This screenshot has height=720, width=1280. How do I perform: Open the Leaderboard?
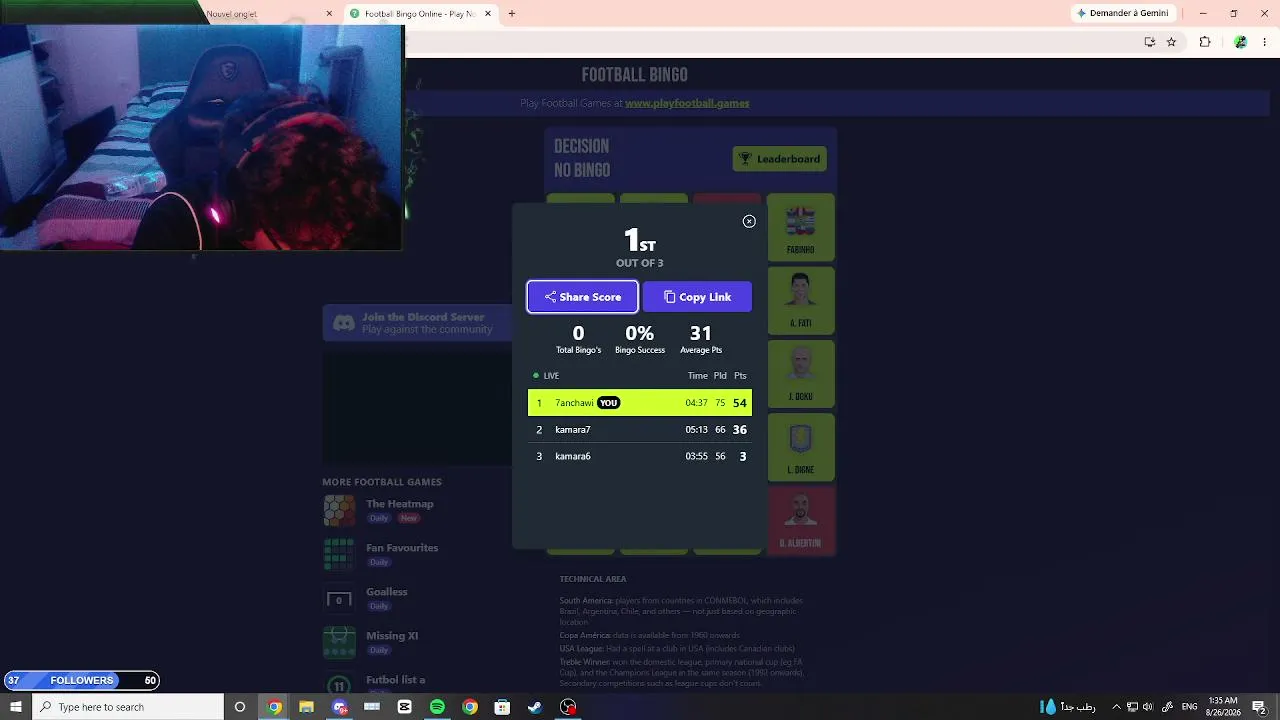(779, 159)
